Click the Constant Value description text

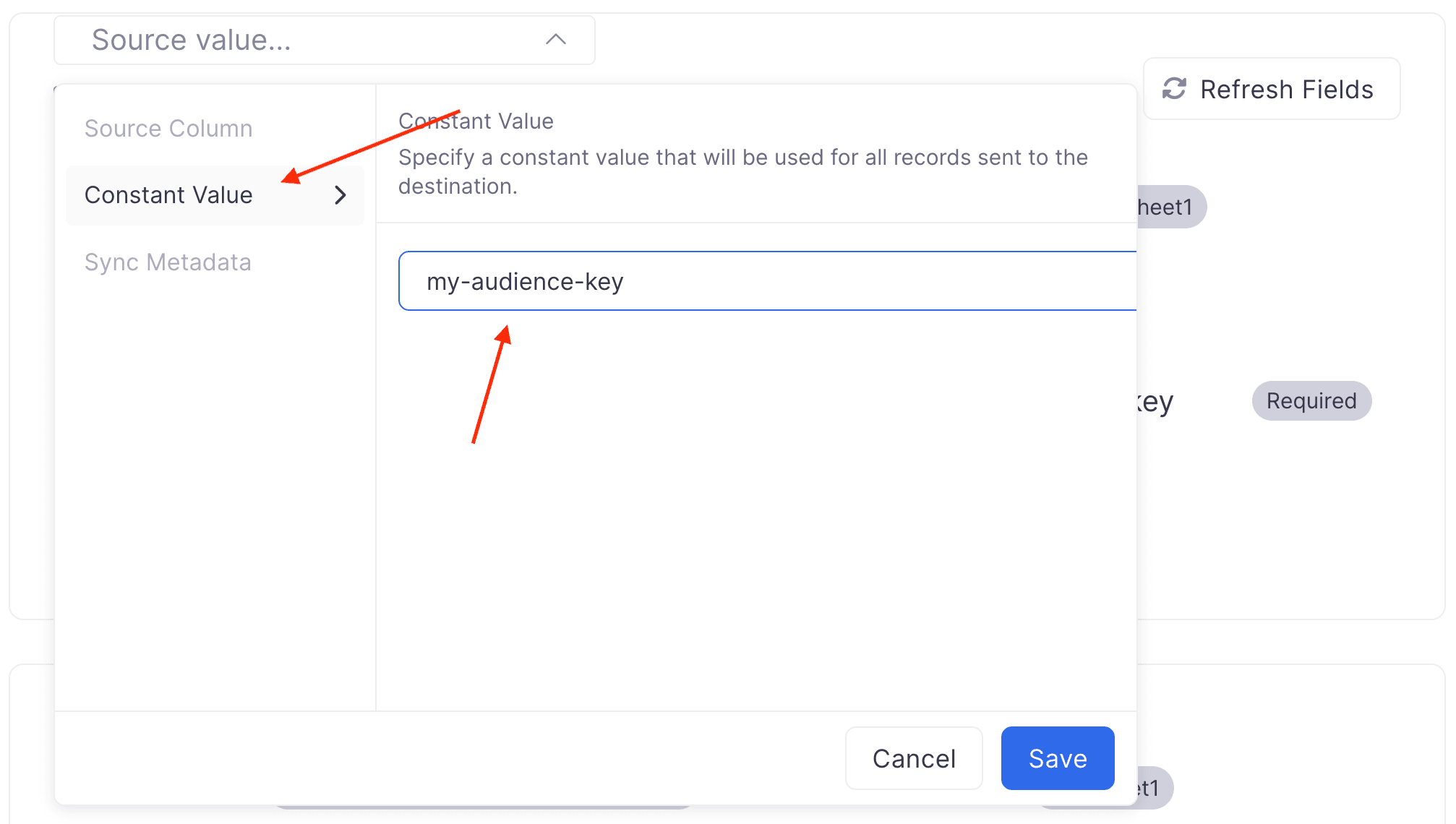point(743,171)
